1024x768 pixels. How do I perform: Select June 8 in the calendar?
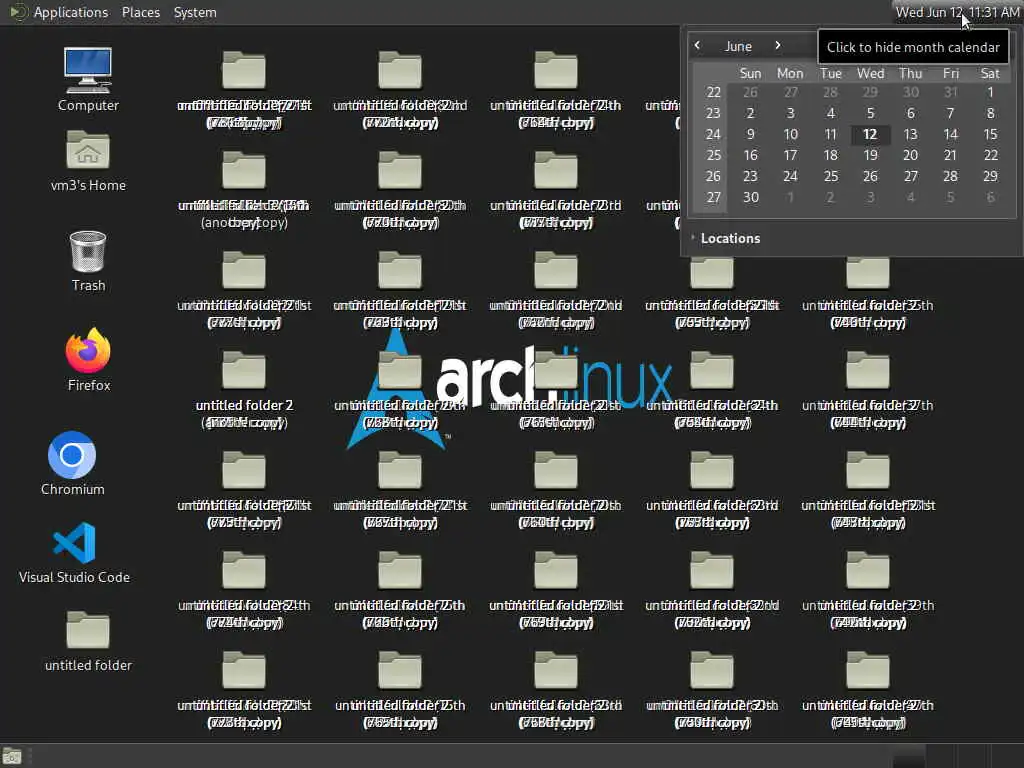coord(990,113)
